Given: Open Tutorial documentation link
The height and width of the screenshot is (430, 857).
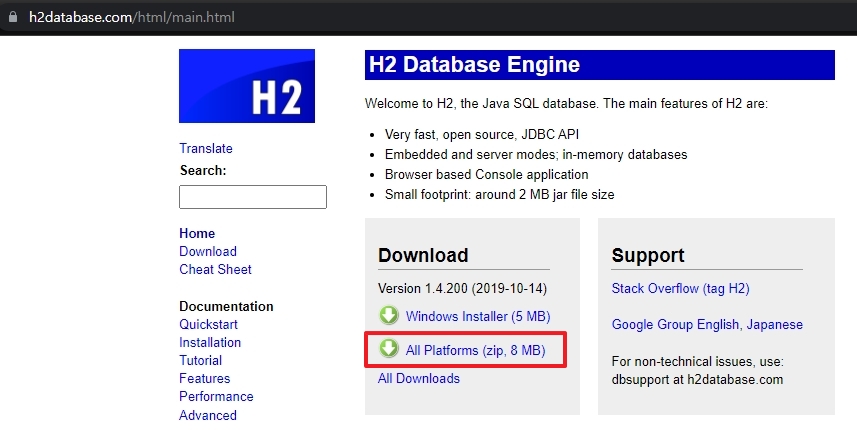Looking at the screenshot, I should pyautogui.click(x=201, y=361).
